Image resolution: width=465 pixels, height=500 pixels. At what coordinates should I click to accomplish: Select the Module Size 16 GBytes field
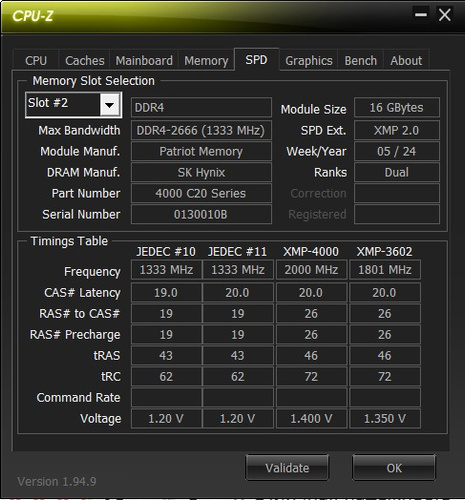[x=397, y=108]
